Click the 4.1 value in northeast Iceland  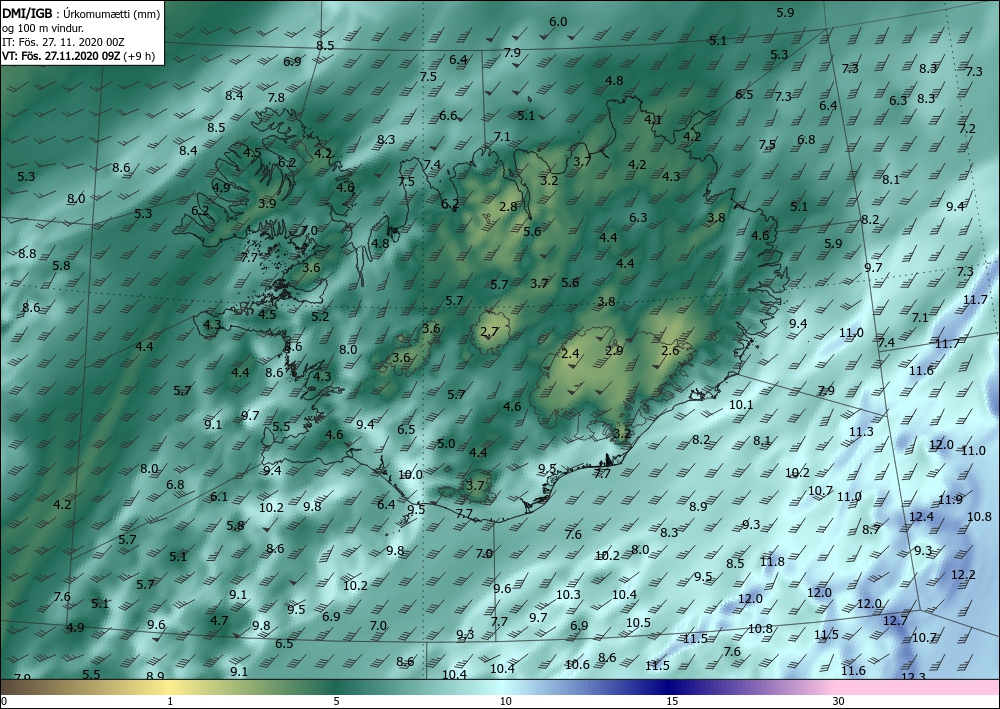pos(653,119)
